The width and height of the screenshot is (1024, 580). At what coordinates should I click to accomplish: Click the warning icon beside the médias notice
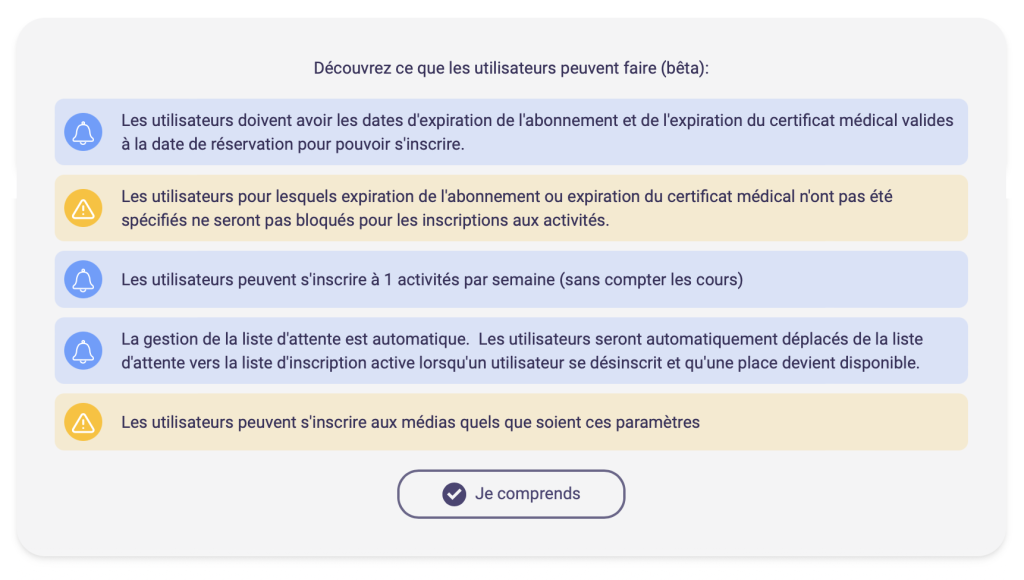(83, 422)
